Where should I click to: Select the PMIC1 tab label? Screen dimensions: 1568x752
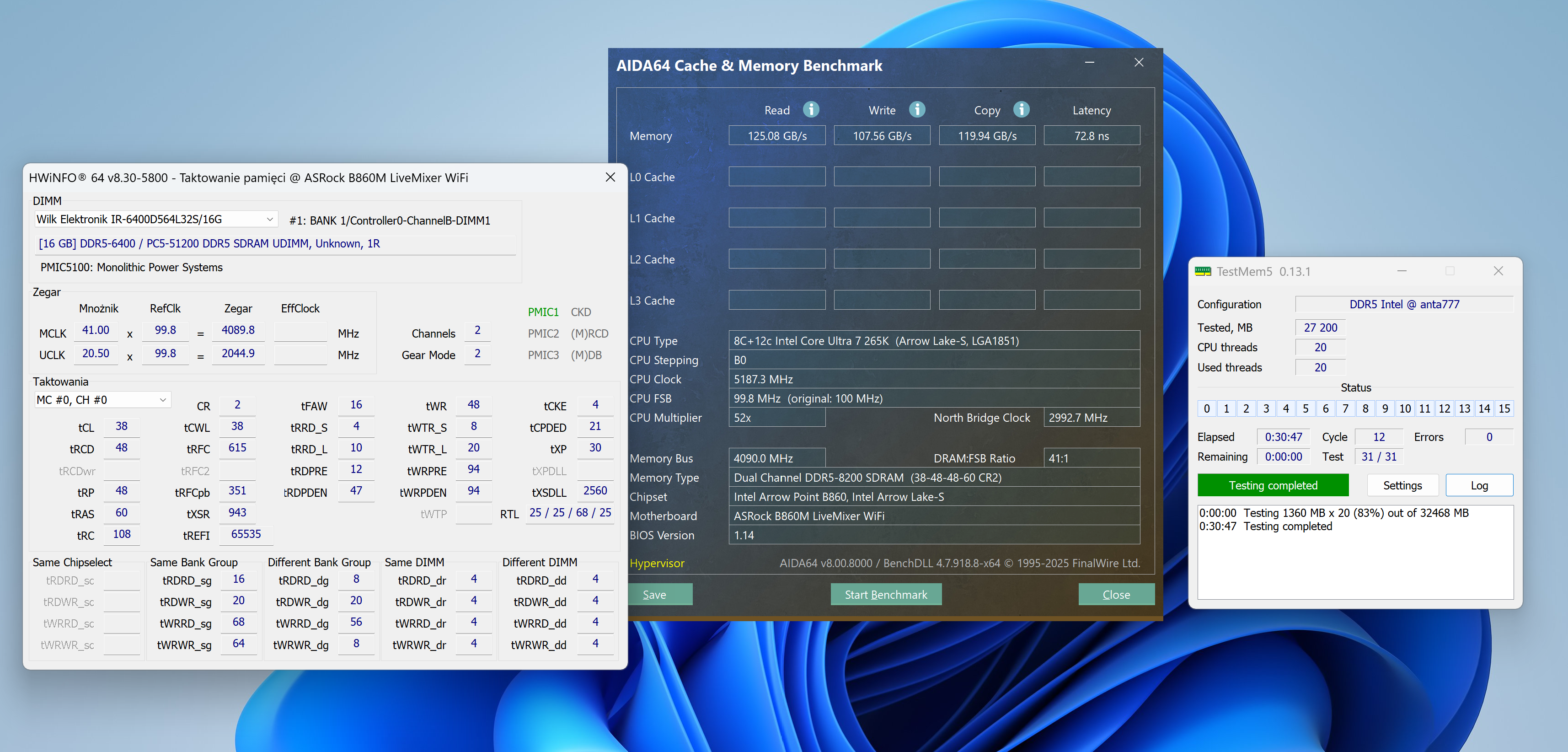click(x=543, y=312)
